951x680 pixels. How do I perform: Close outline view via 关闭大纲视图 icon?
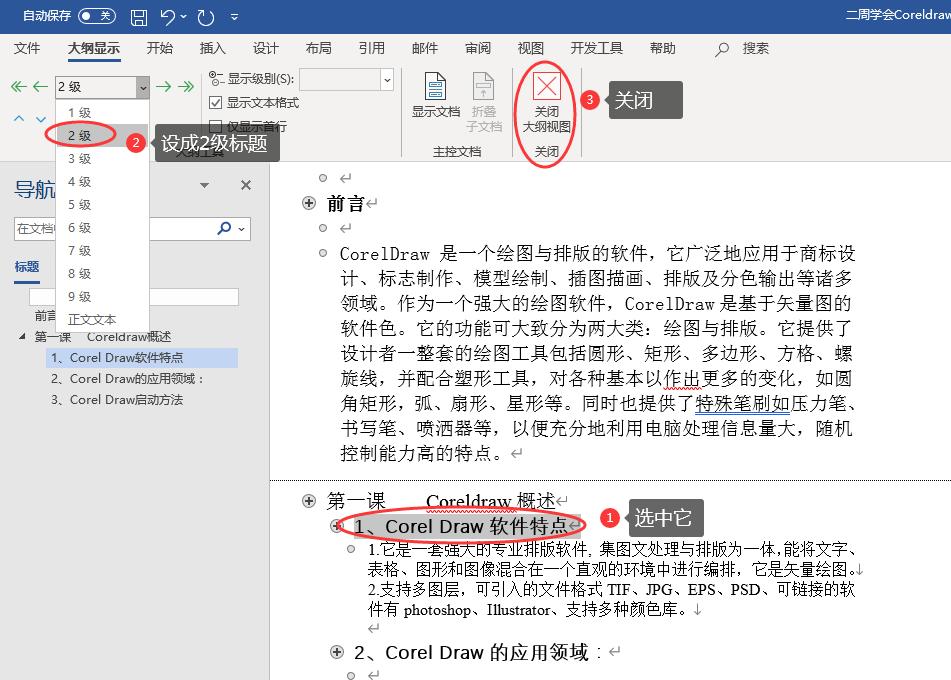pos(546,97)
